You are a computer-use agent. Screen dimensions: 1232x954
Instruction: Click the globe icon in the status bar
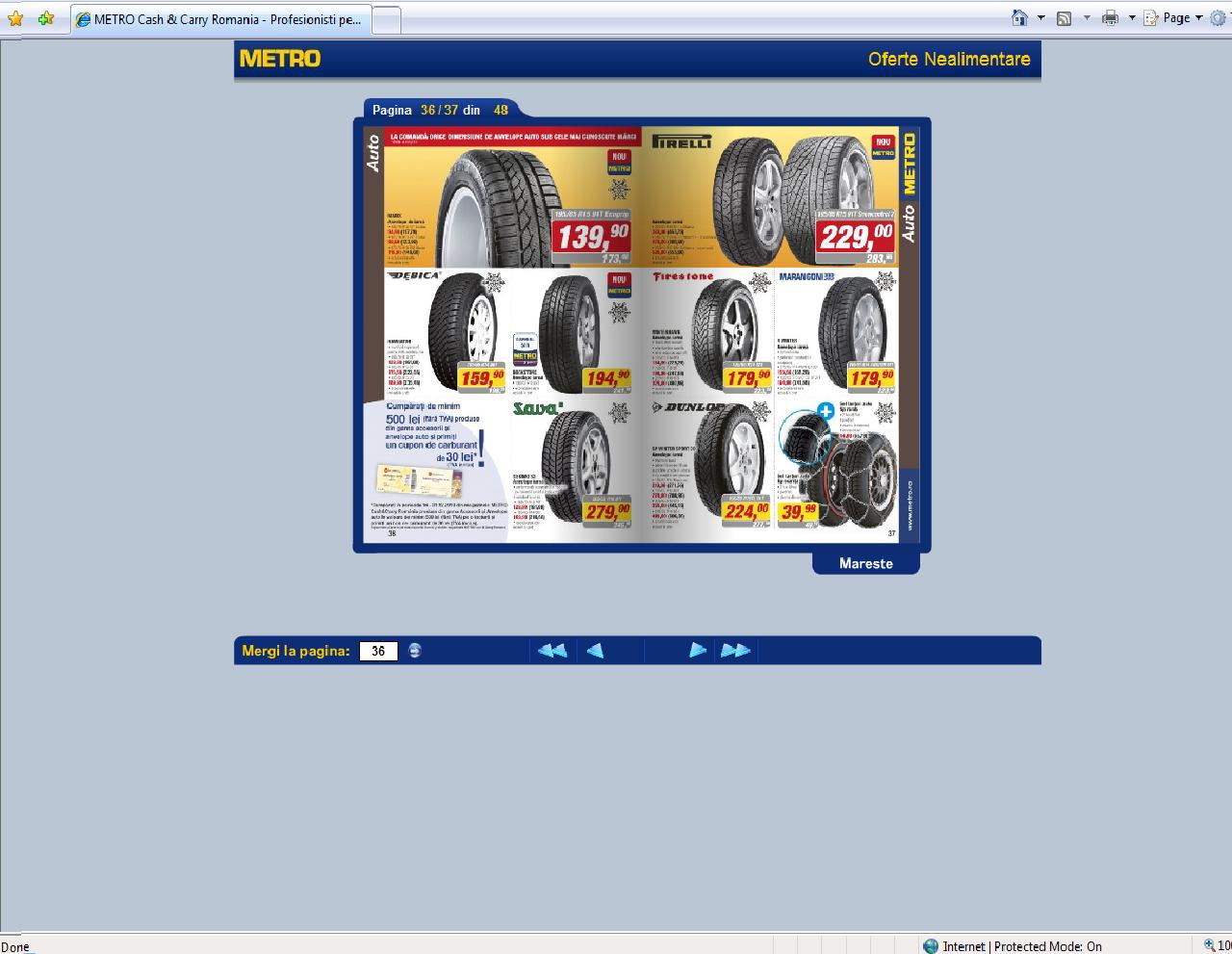931,946
